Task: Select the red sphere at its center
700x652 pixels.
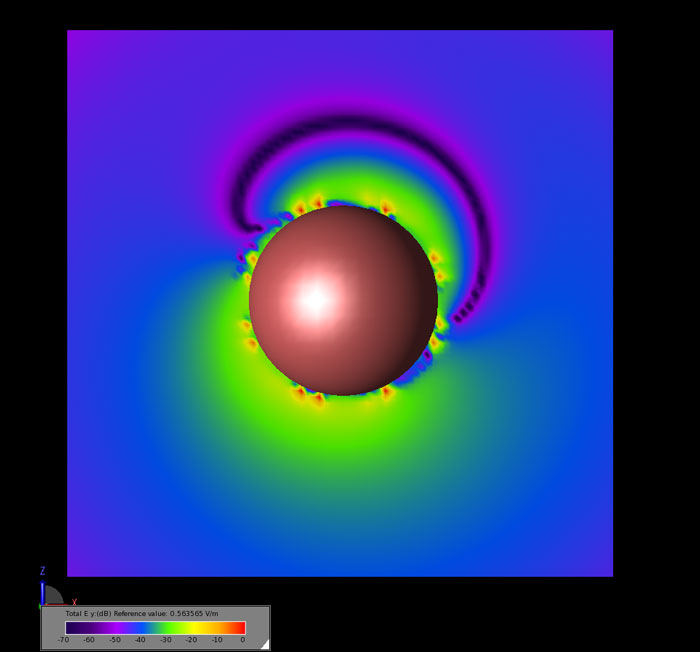Action: (x=343, y=300)
